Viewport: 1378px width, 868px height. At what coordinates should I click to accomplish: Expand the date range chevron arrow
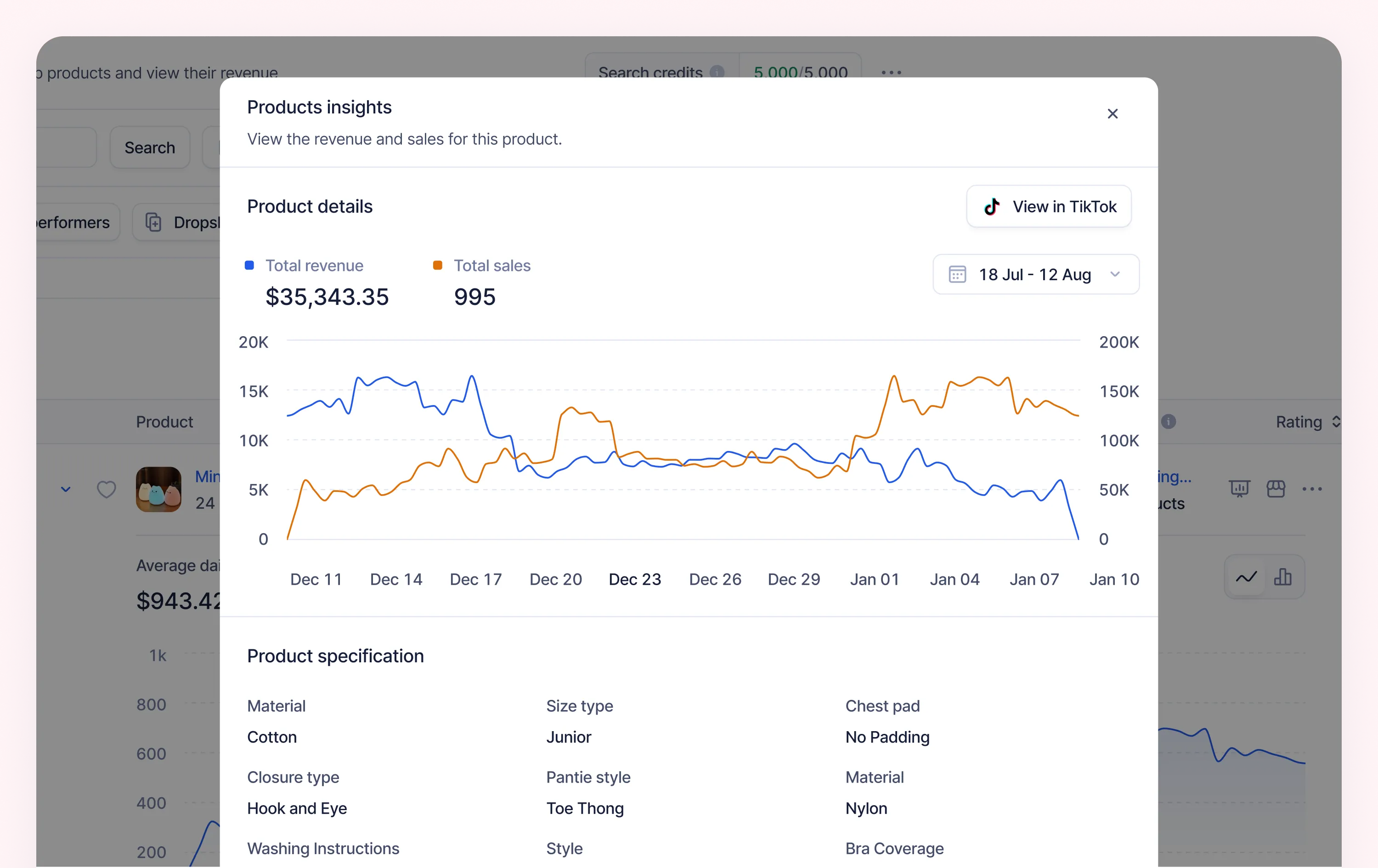[1114, 275]
